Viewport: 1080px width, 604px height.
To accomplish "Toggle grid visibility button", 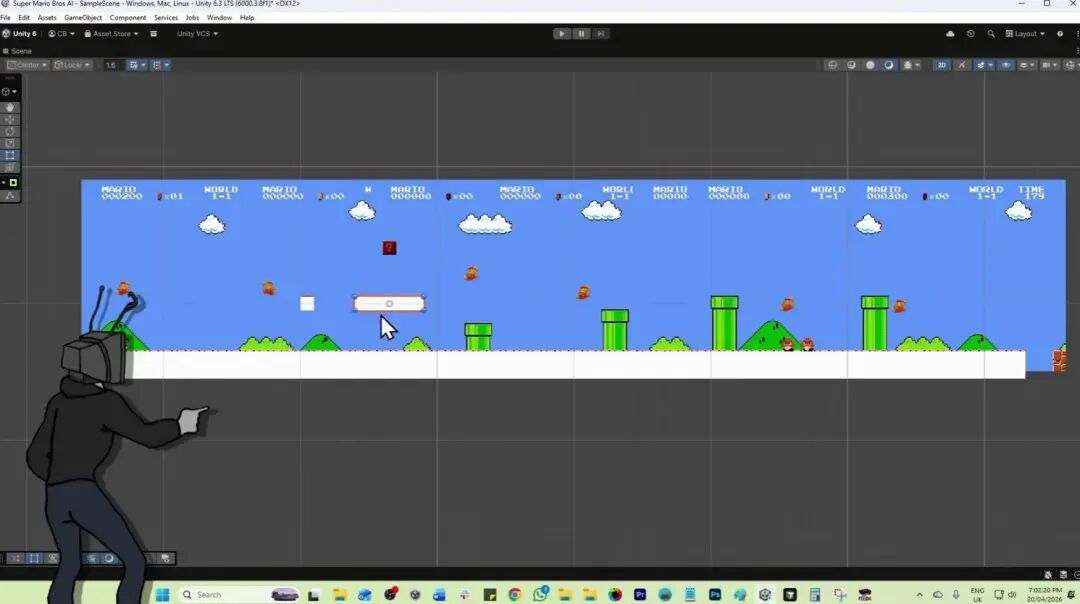I will click(136, 65).
